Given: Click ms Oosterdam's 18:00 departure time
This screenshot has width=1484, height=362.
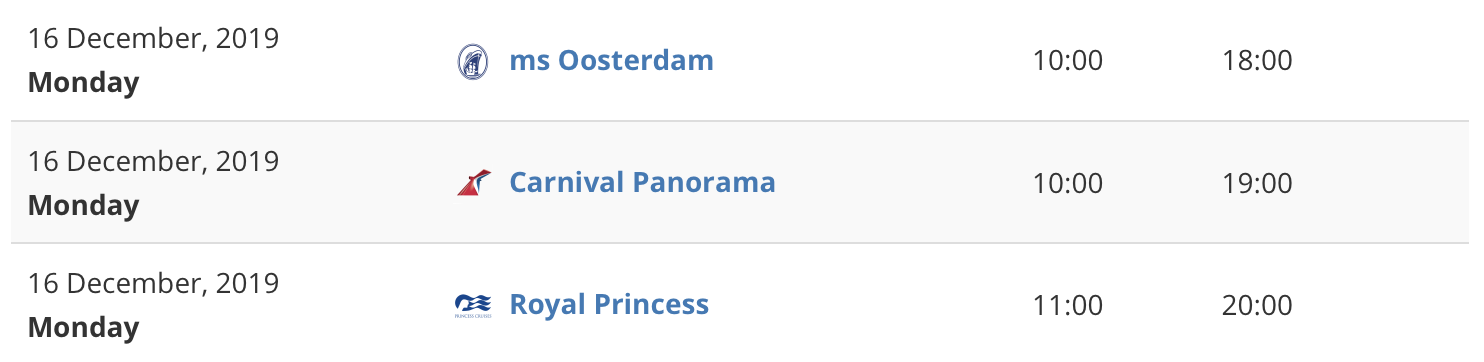Looking at the screenshot, I should pyautogui.click(x=1258, y=61).
